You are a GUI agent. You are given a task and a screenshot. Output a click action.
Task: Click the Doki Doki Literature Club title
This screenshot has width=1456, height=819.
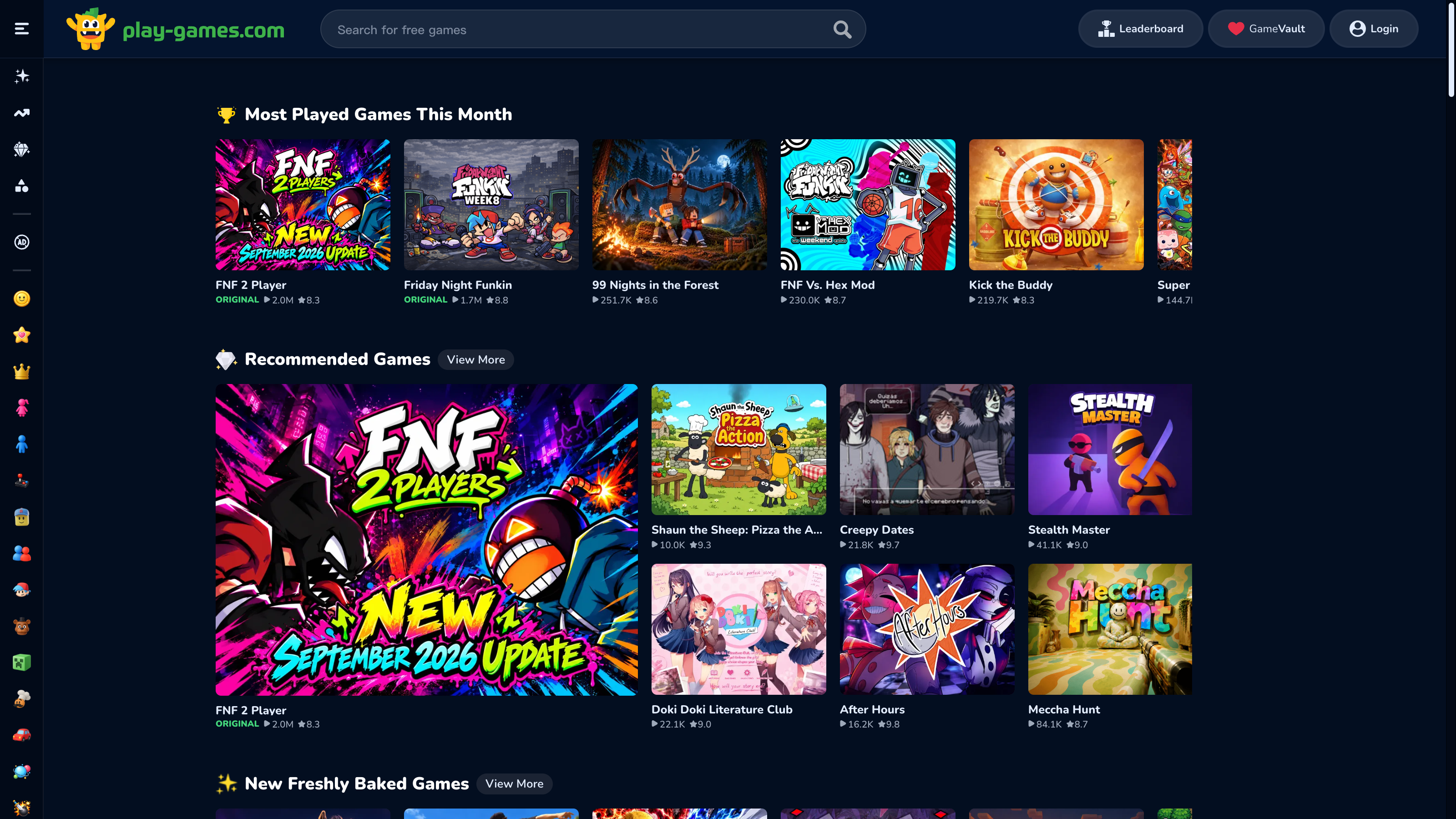(722, 709)
